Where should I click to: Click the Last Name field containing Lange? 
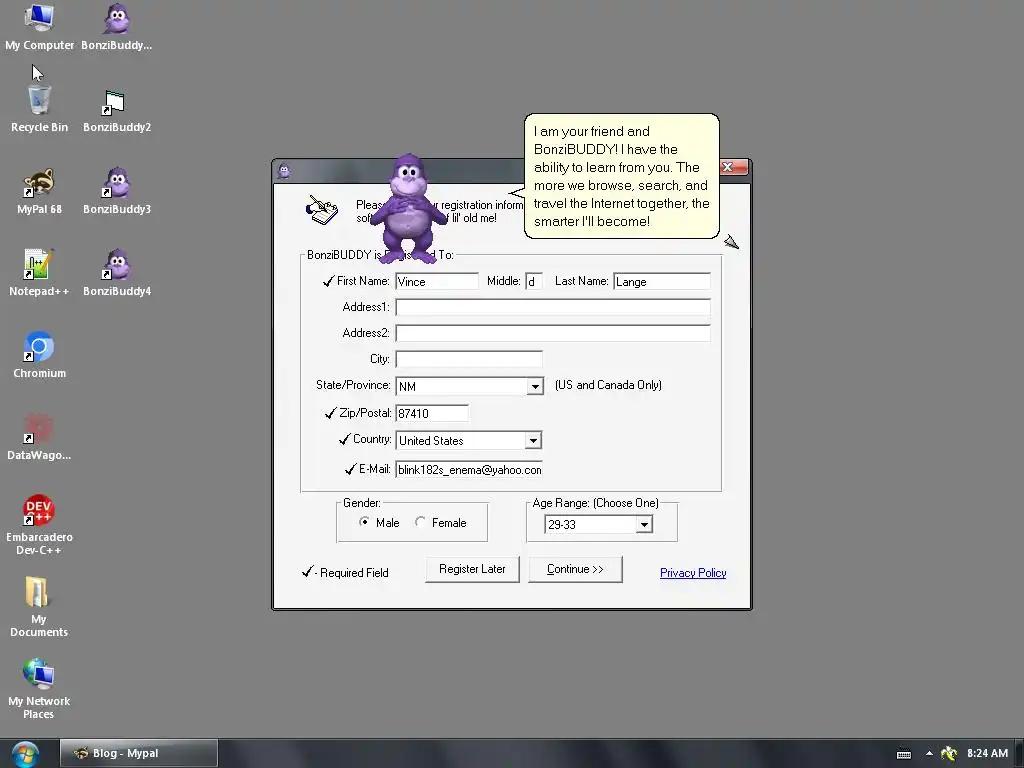pyautogui.click(x=662, y=281)
